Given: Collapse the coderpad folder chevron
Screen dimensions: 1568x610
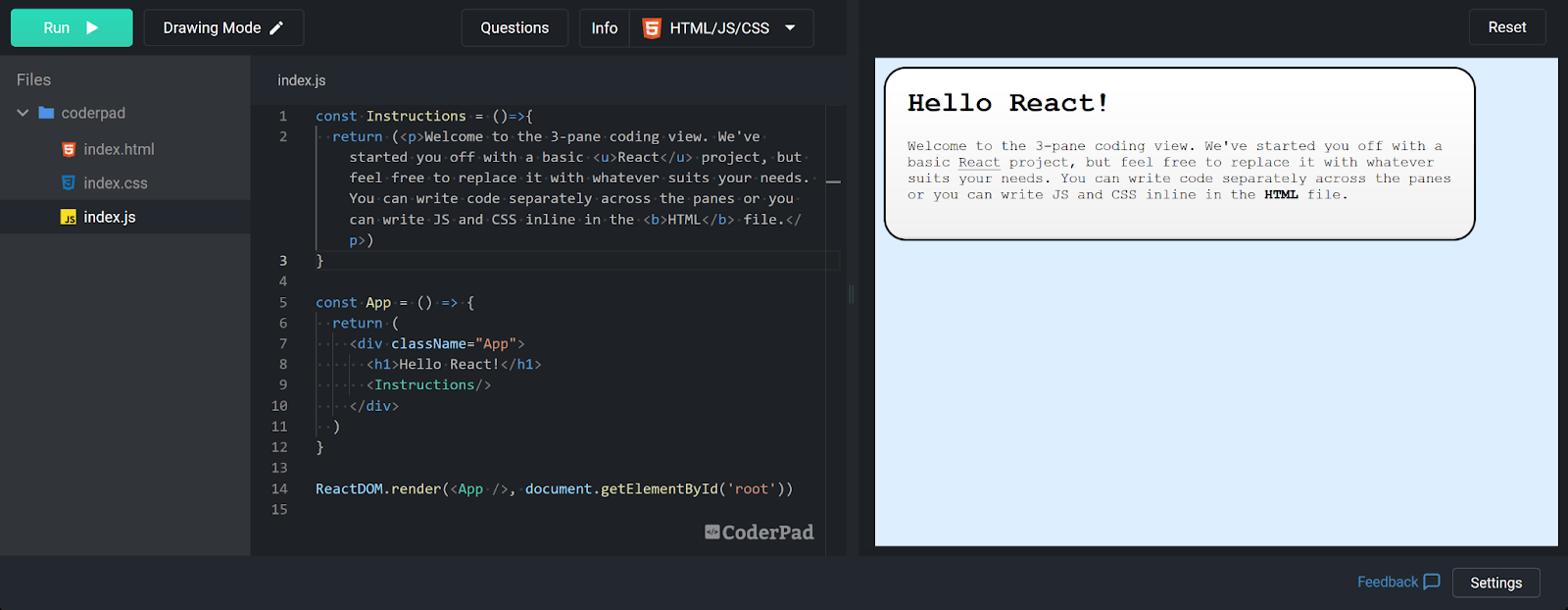Looking at the screenshot, I should tap(23, 113).
